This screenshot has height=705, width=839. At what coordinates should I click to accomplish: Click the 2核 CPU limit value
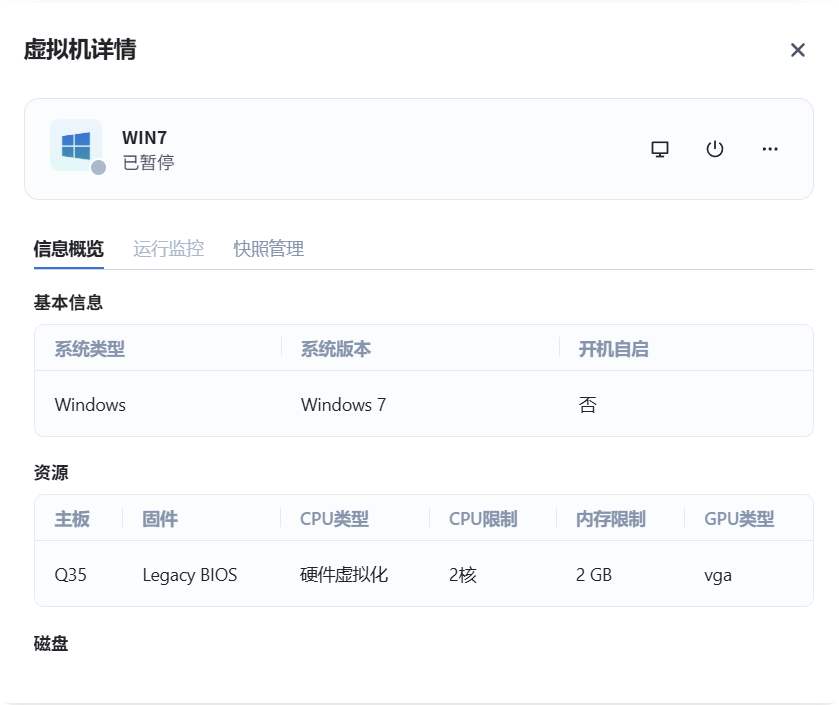point(463,575)
